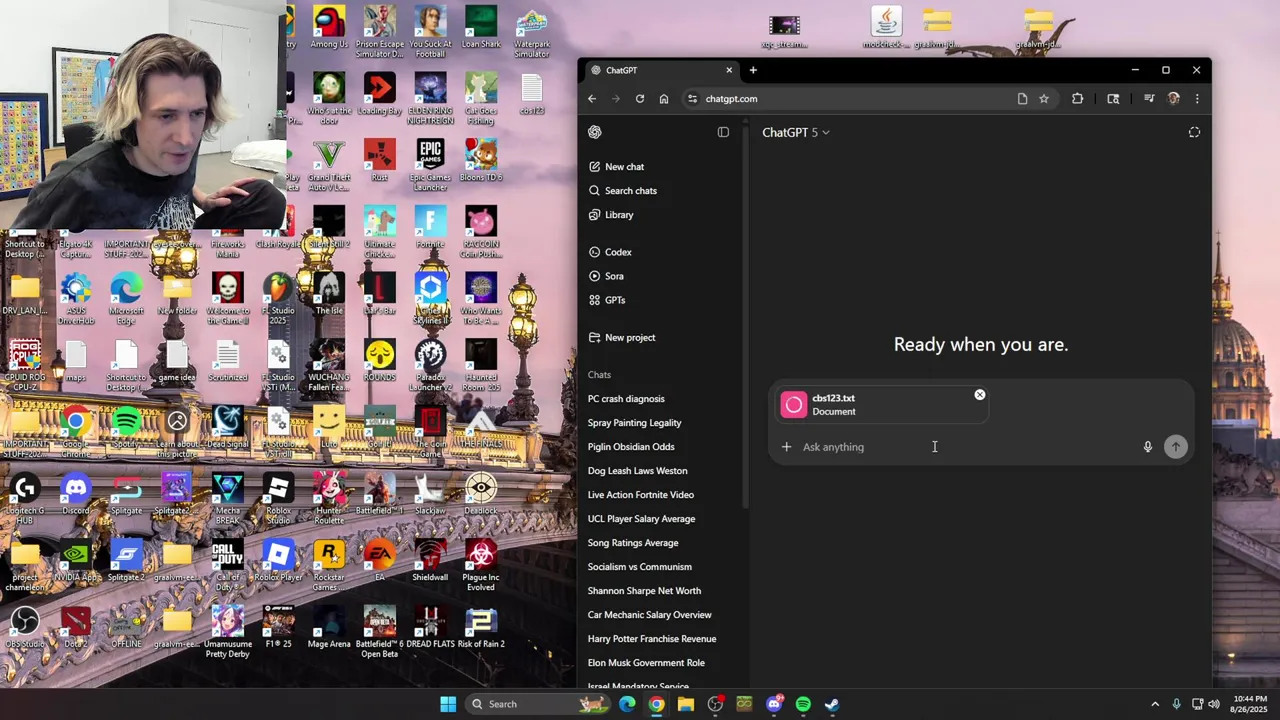This screenshot has width=1280, height=720.
Task: Open Sora from the sidebar
Action: pos(606,276)
